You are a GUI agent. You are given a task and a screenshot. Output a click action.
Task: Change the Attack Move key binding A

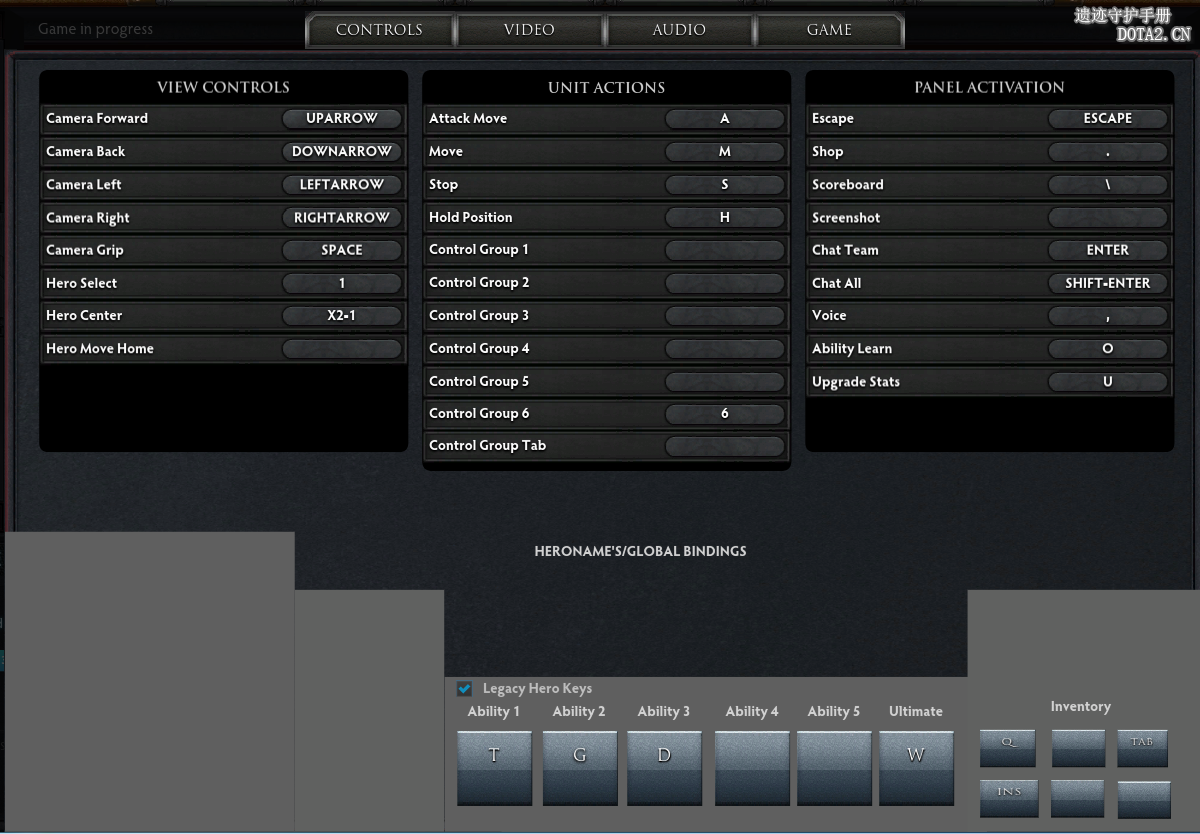[x=725, y=119]
